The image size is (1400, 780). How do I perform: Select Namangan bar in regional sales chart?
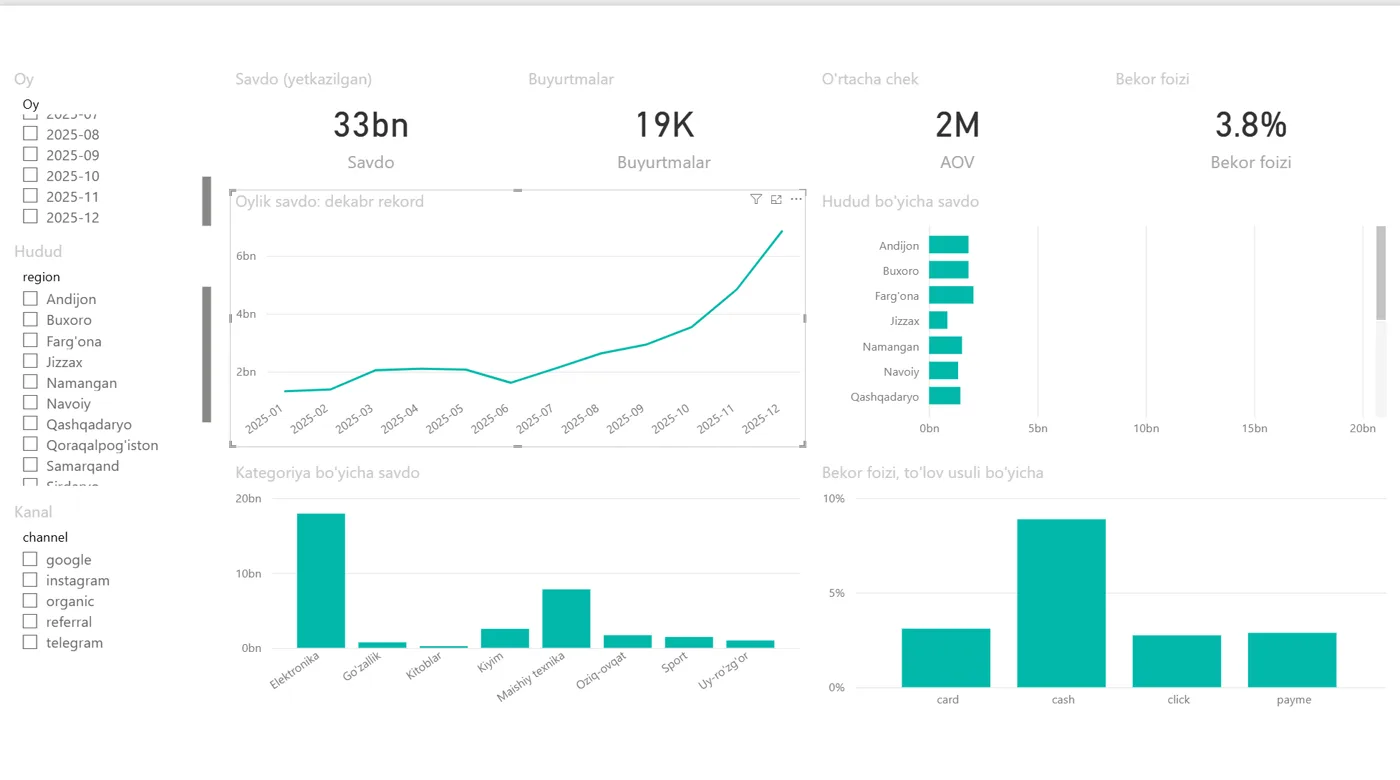click(945, 345)
